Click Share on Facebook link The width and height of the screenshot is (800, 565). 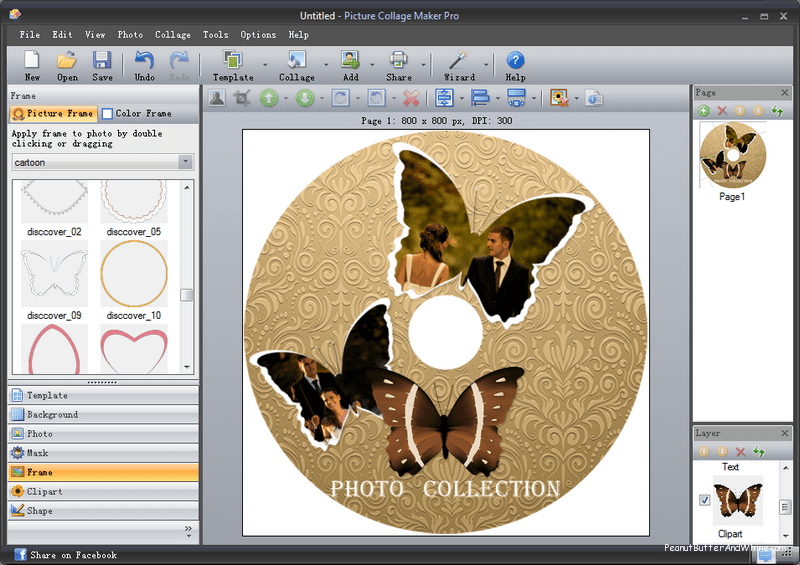(x=72, y=555)
